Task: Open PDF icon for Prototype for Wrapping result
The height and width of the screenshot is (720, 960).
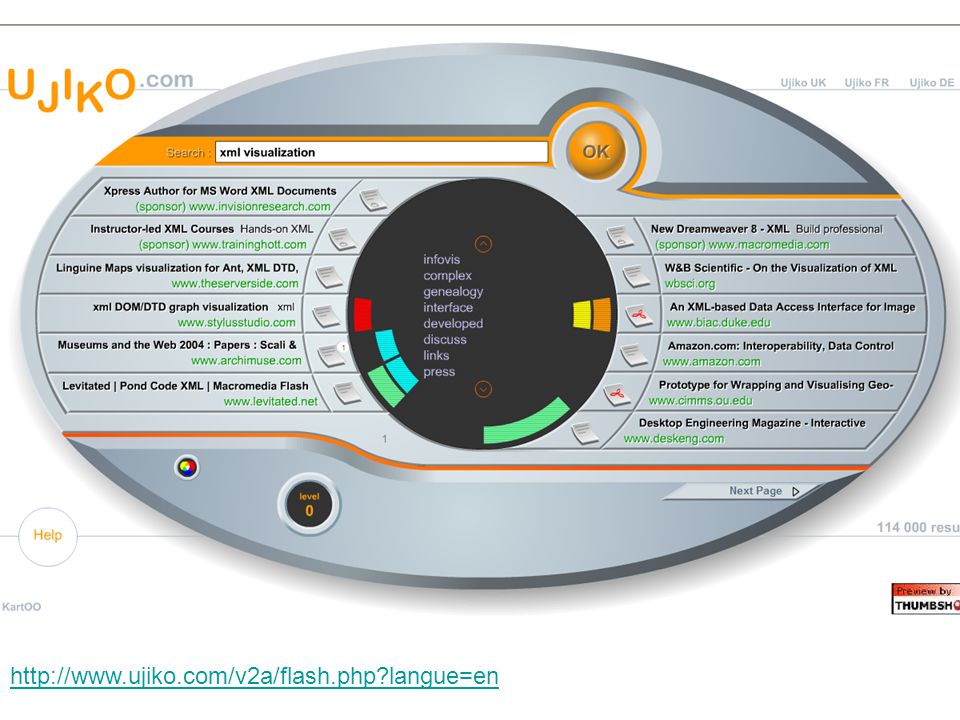Action: click(x=617, y=394)
